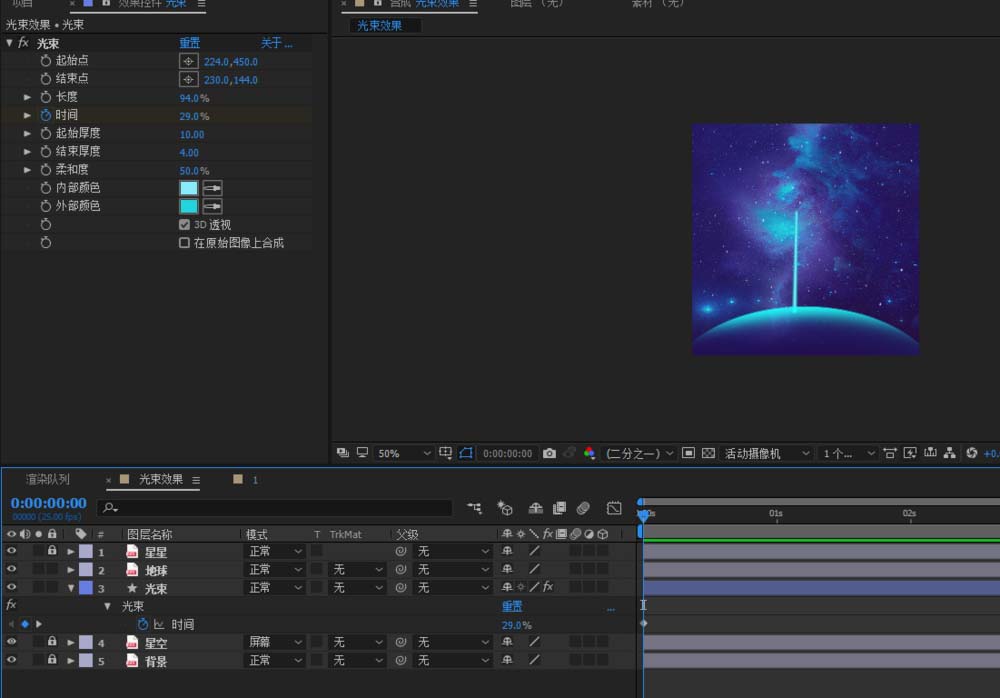This screenshot has height=698, width=1000.
Task: Click the 起始点 crosshair point picker
Action: [x=188, y=61]
